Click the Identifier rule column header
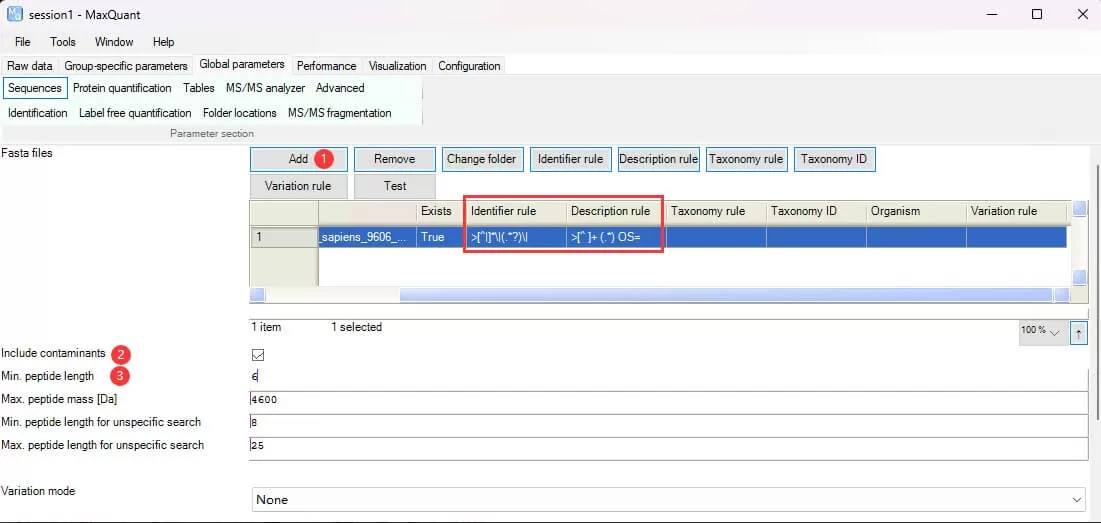This screenshot has height=523, width=1101. 516,211
